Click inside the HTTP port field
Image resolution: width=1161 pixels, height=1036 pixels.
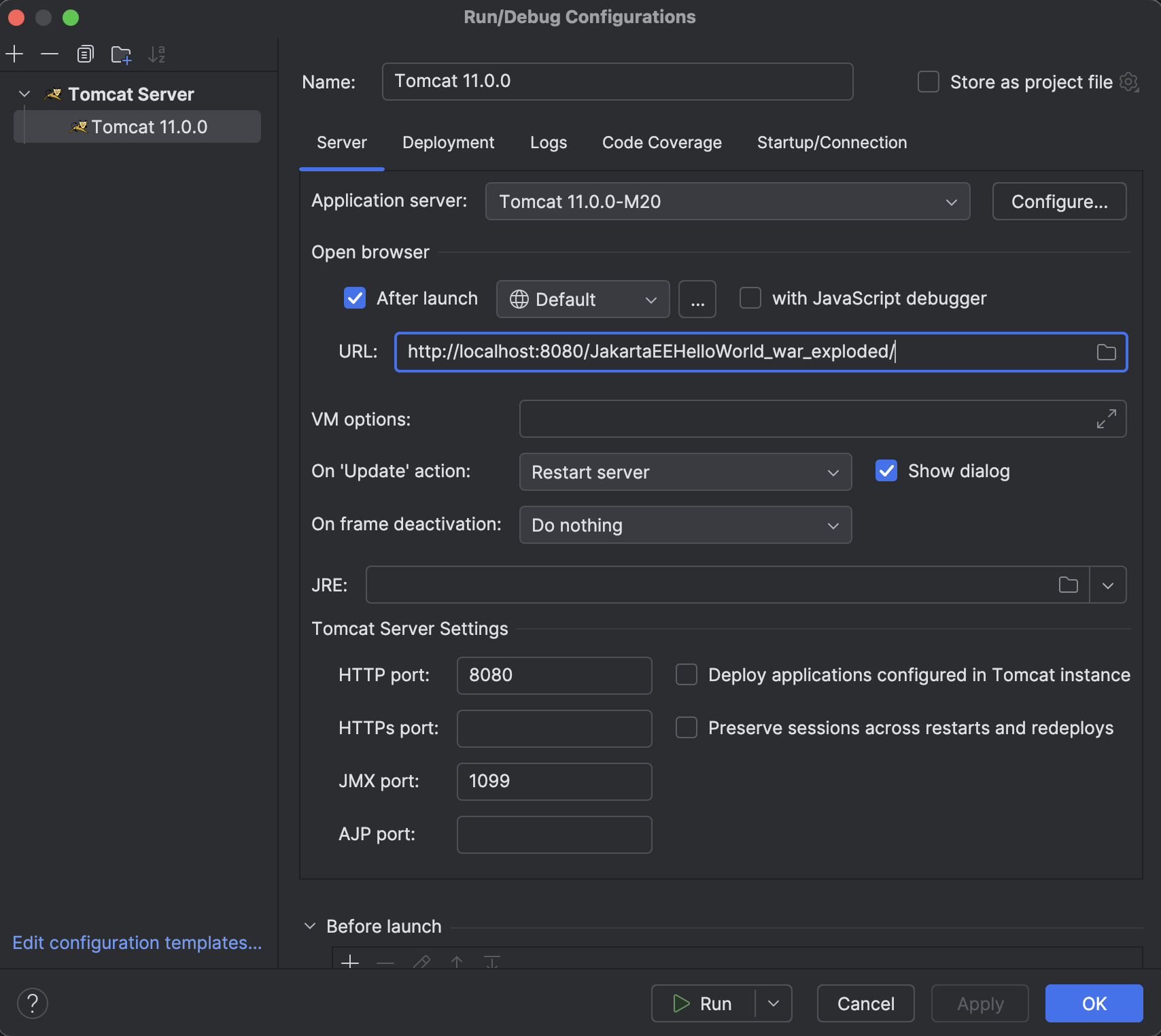tap(554, 675)
